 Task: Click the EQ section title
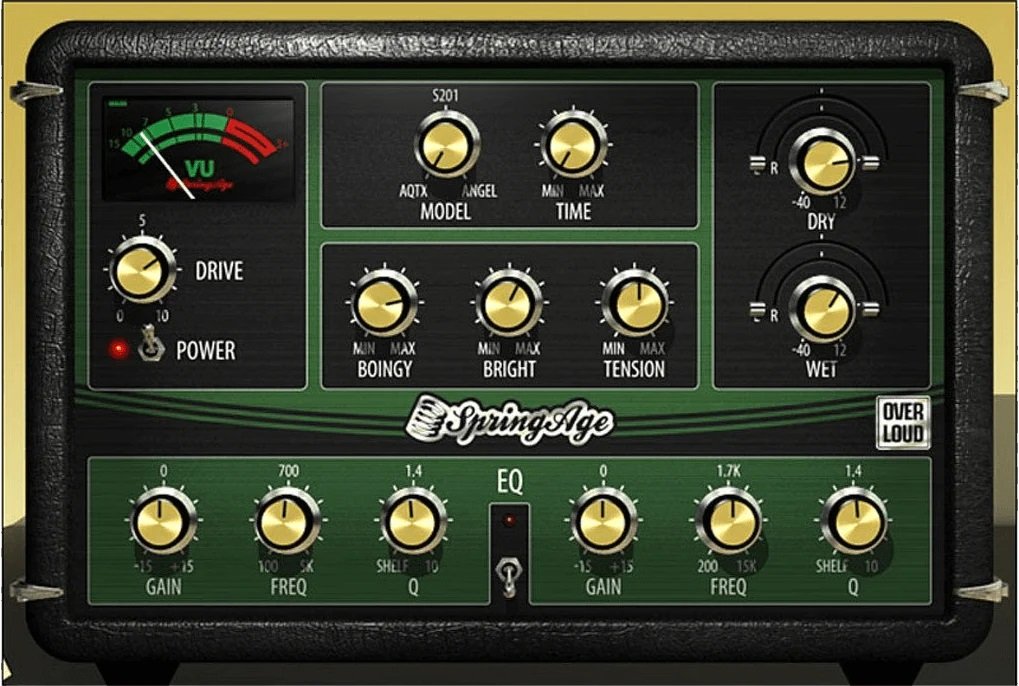click(510, 482)
